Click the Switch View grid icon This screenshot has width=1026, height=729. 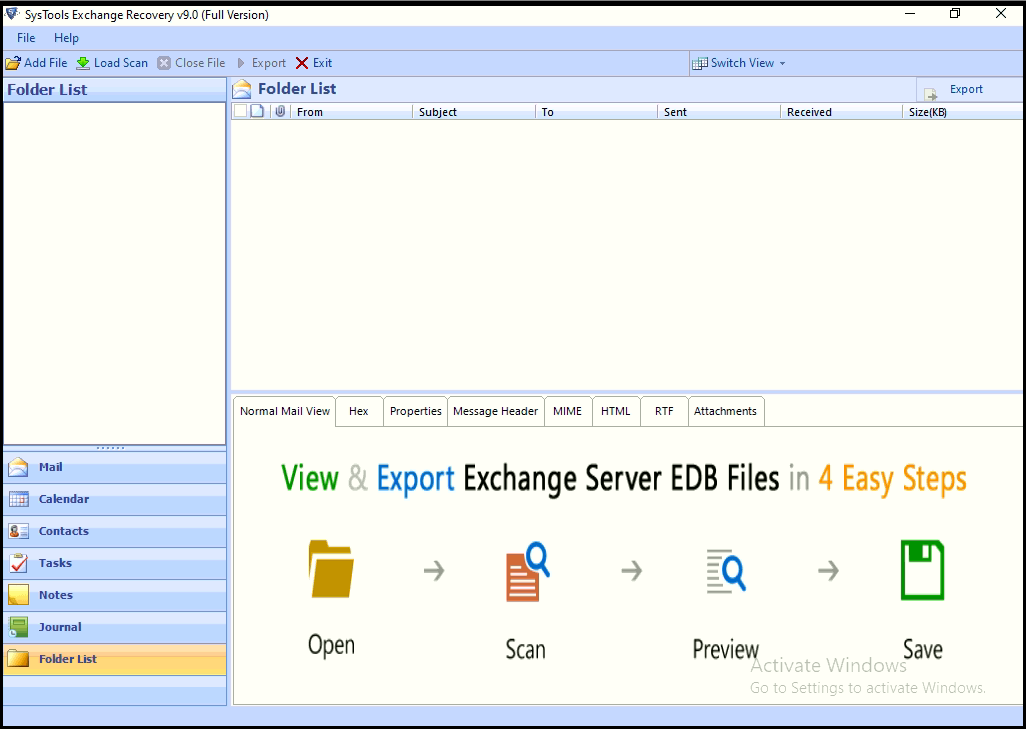pos(699,63)
